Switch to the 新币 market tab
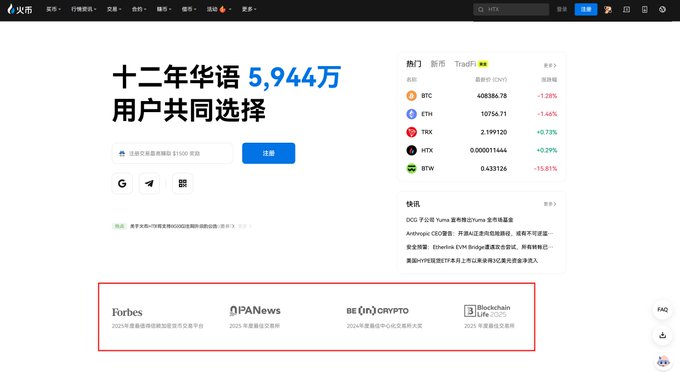This screenshot has width=680, height=372. [438, 64]
